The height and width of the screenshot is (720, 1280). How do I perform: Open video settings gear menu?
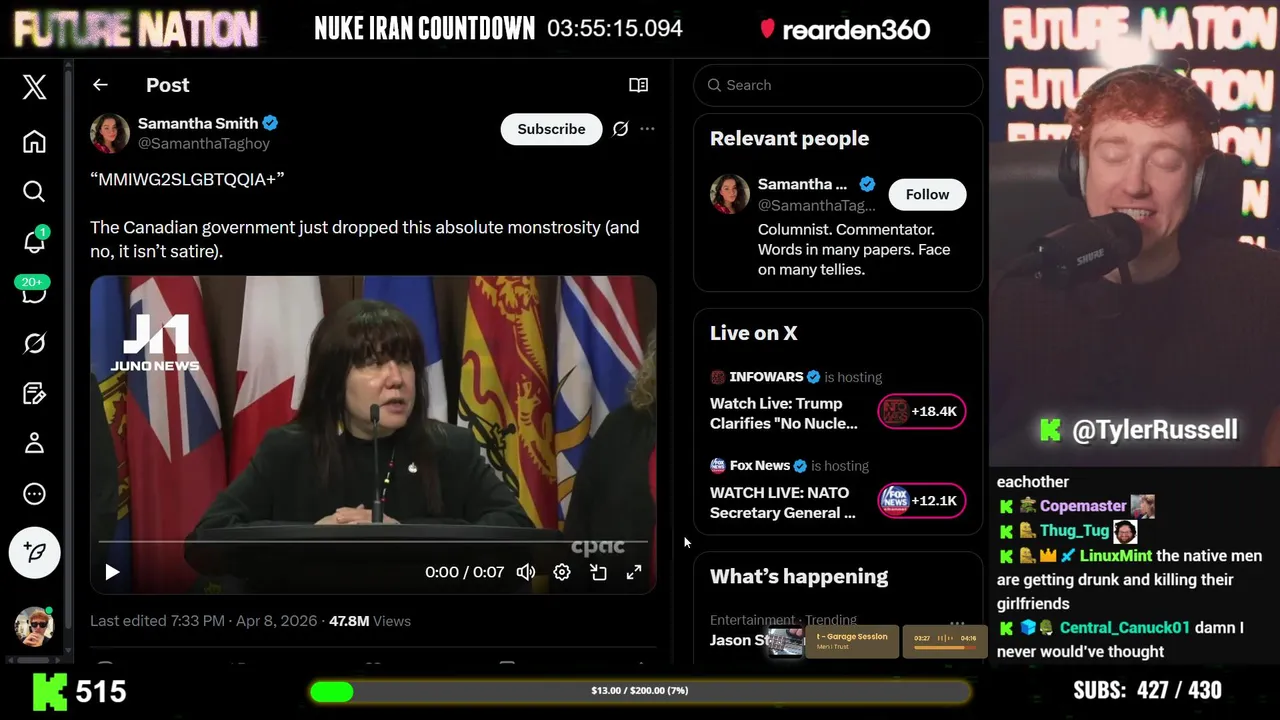562,572
